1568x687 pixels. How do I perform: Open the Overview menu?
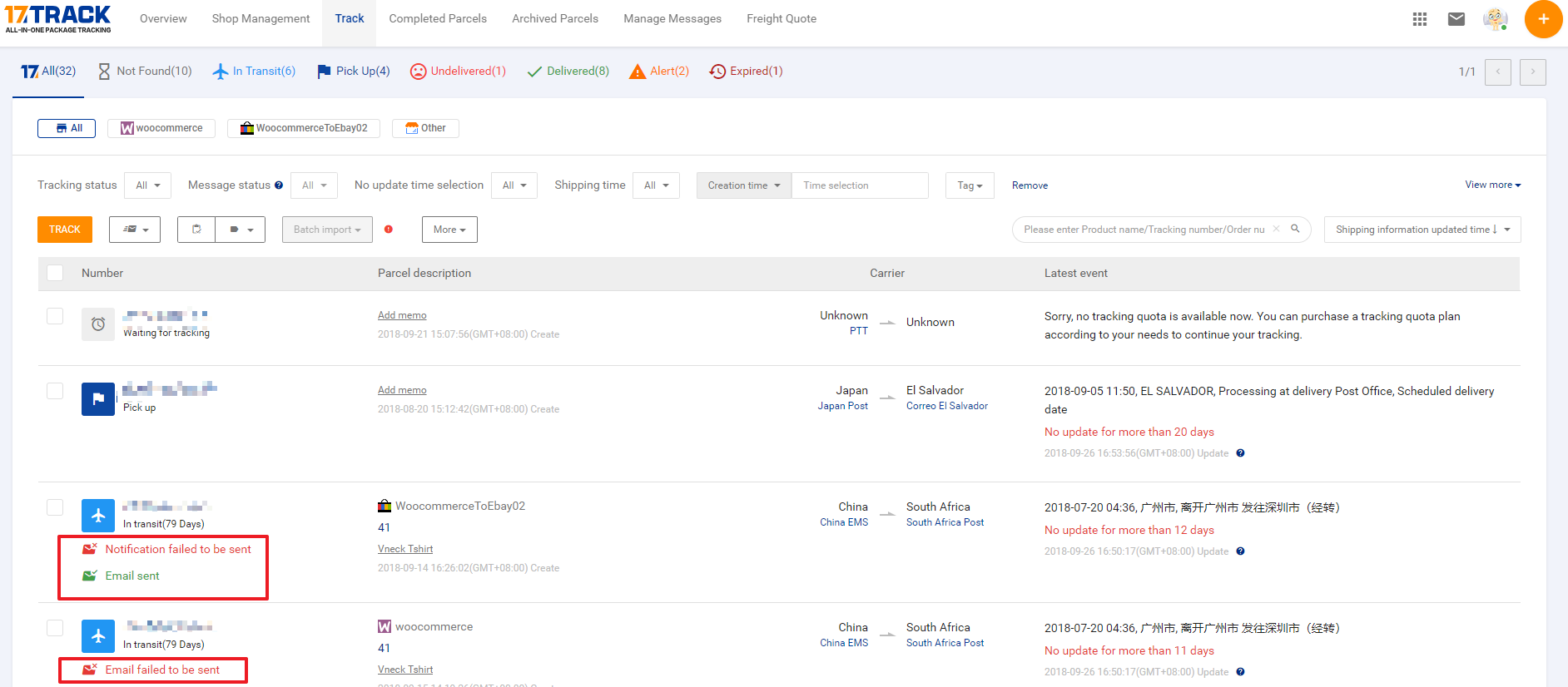pyautogui.click(x=163, y=18)
